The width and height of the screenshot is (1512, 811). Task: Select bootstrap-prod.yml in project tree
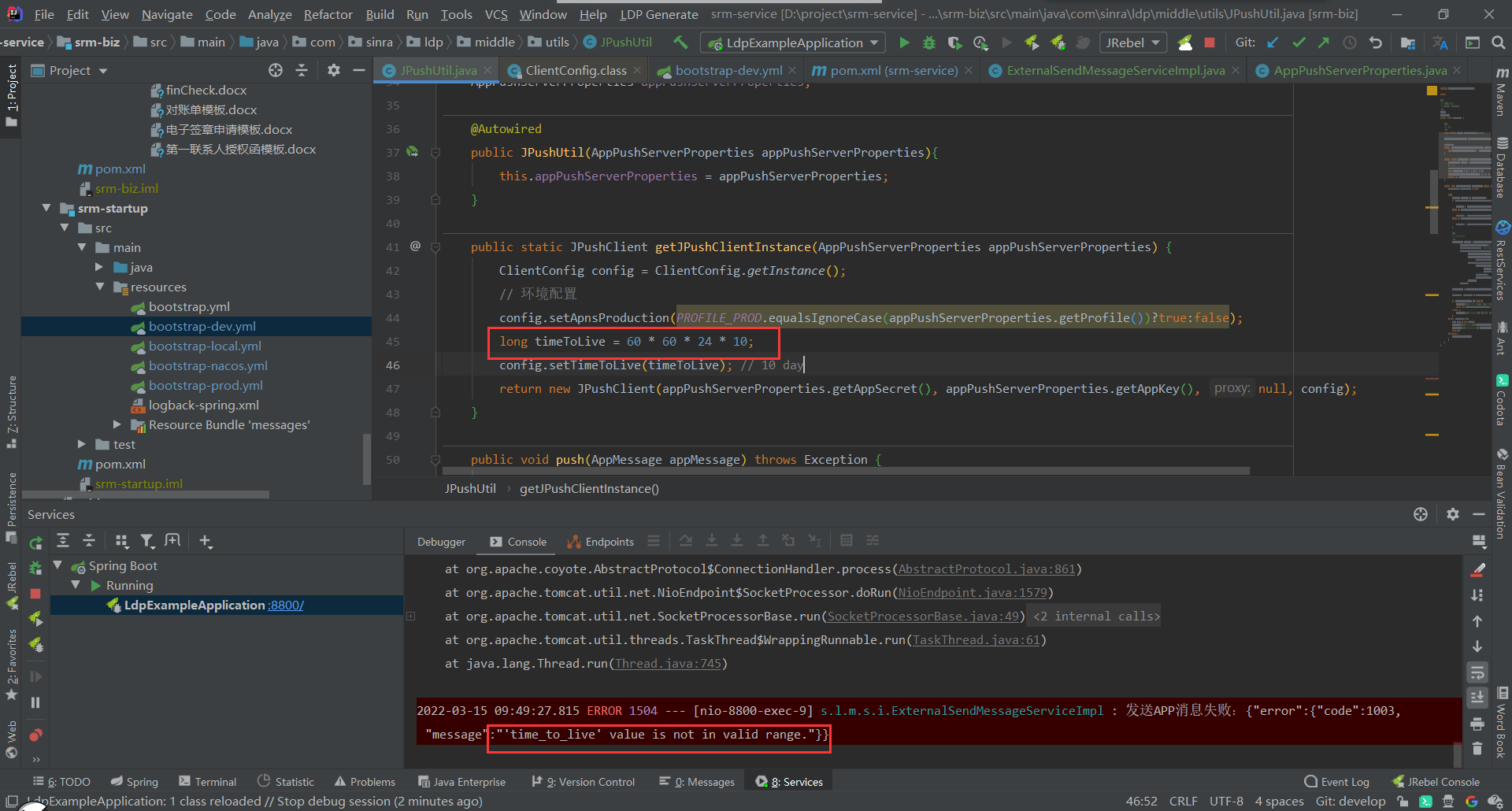[206, 385]
